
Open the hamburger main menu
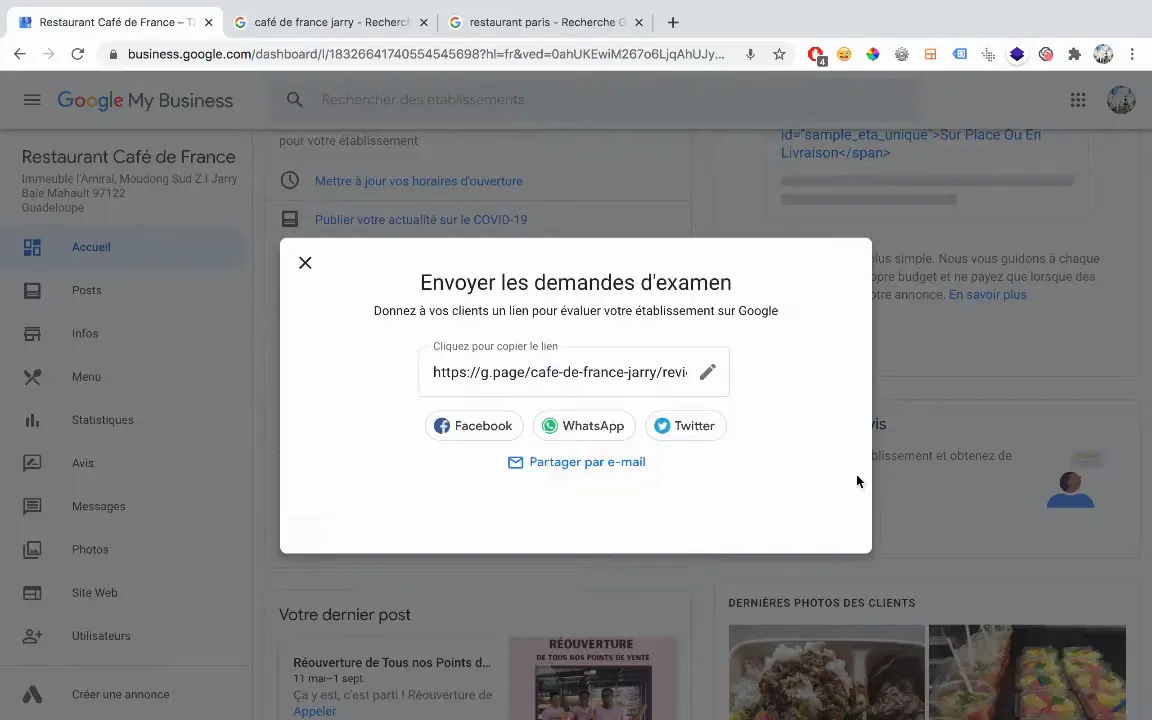[32, 100]
